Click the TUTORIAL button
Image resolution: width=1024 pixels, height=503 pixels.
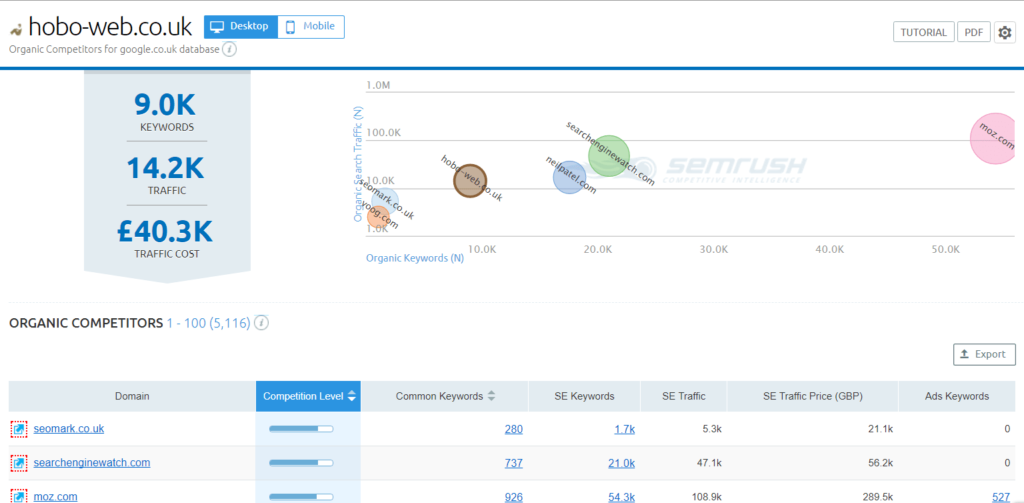(923, 32)
